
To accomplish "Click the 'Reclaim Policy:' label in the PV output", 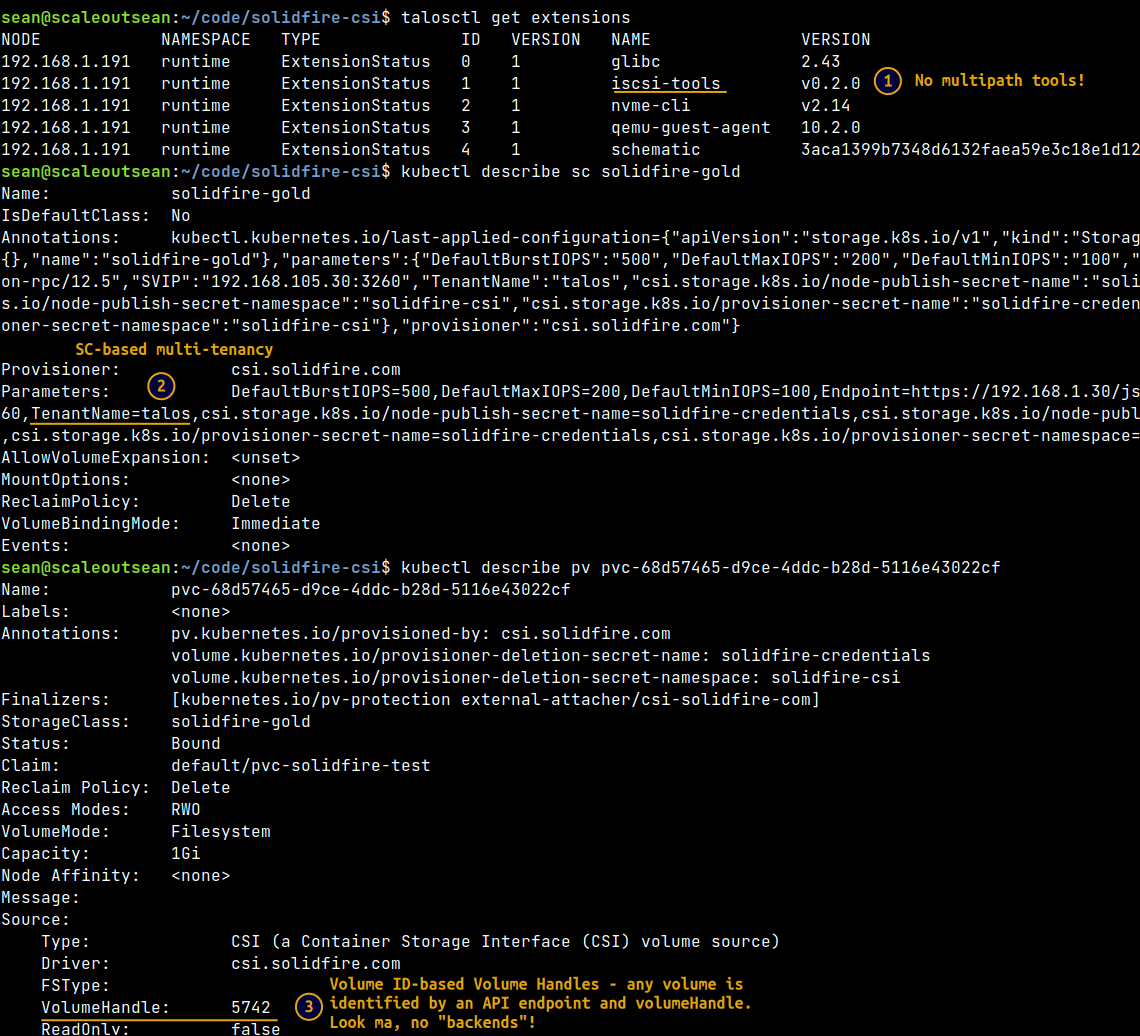I will 76,787.
